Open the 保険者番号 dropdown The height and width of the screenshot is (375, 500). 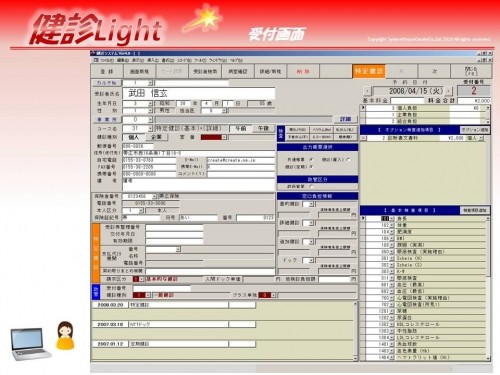click(154, 196)
